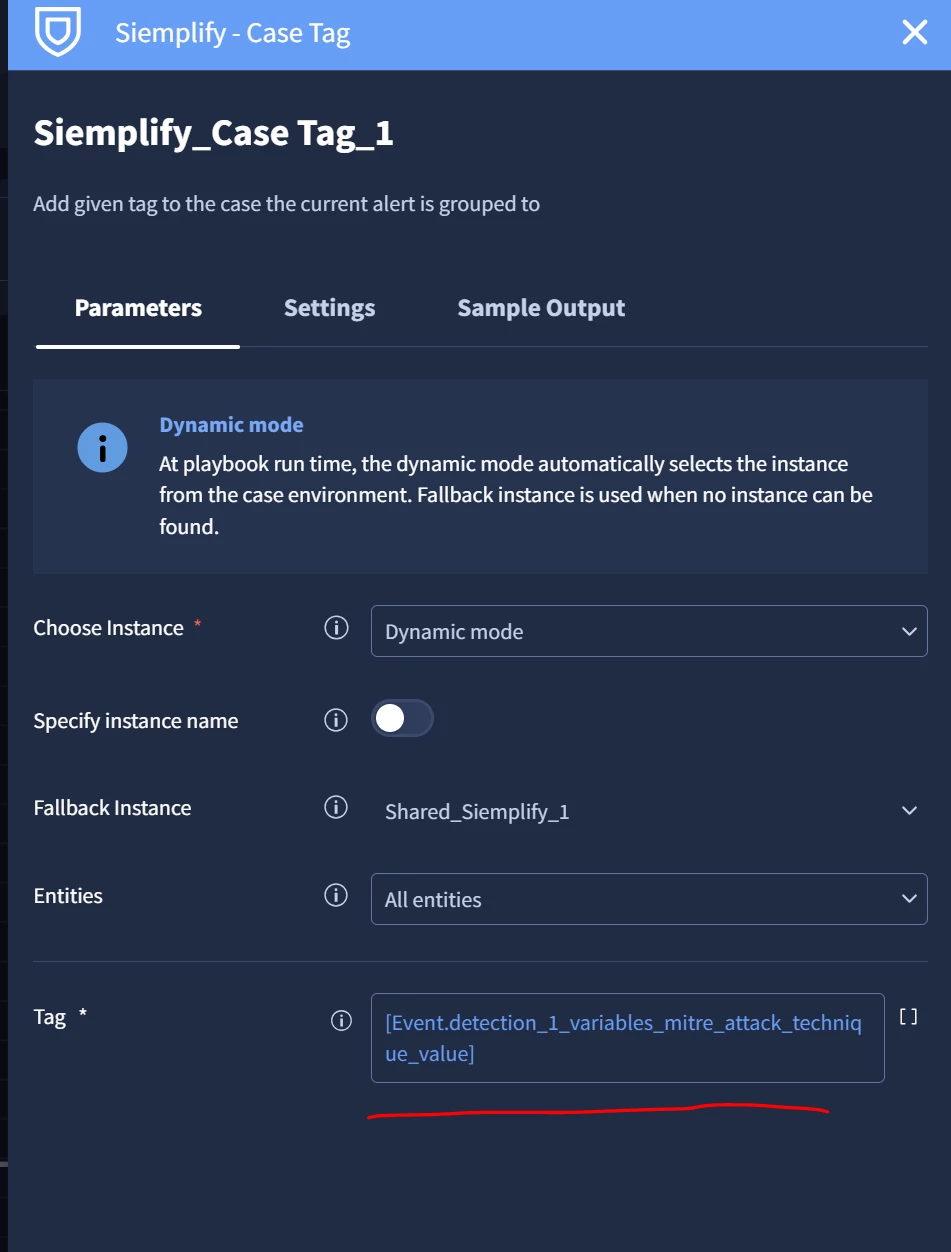Switch to the Settings tab

coord(329,308)
